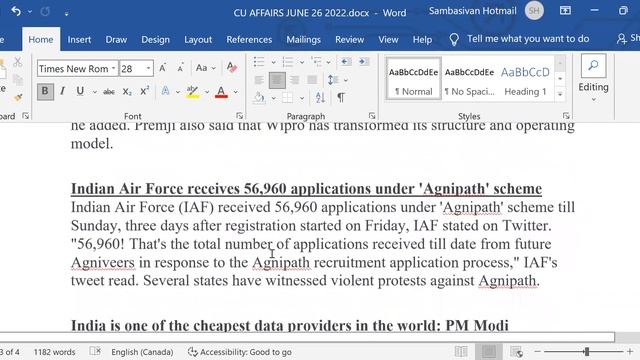Viewport: 640px width, 360px height.
Task: Apply the Heading 1 style
Action: click(x=525, y=79)
